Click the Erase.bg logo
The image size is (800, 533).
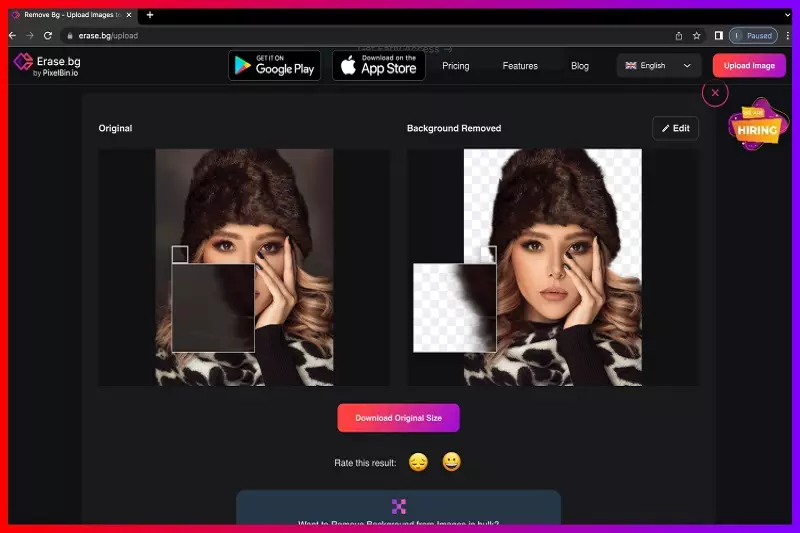point(47,65)
